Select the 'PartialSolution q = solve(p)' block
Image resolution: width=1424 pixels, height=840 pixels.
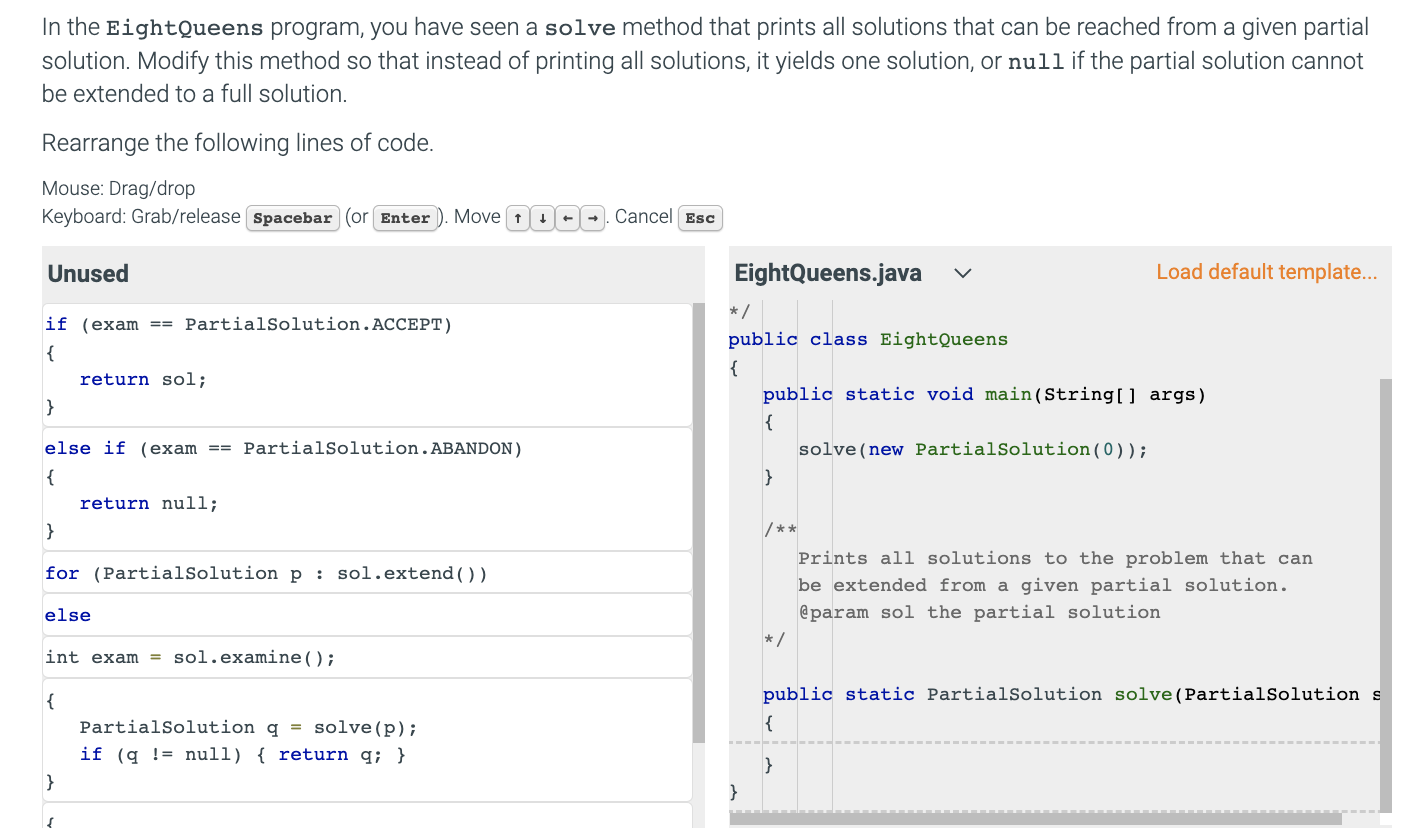[x=367, y=740]
